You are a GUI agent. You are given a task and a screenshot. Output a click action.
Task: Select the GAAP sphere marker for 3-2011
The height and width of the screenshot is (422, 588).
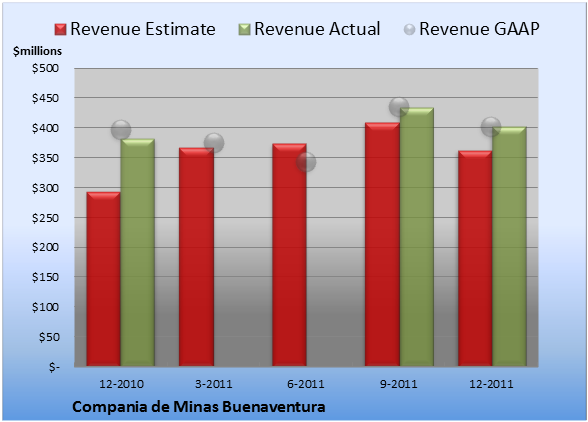click(x=214, y=143)
